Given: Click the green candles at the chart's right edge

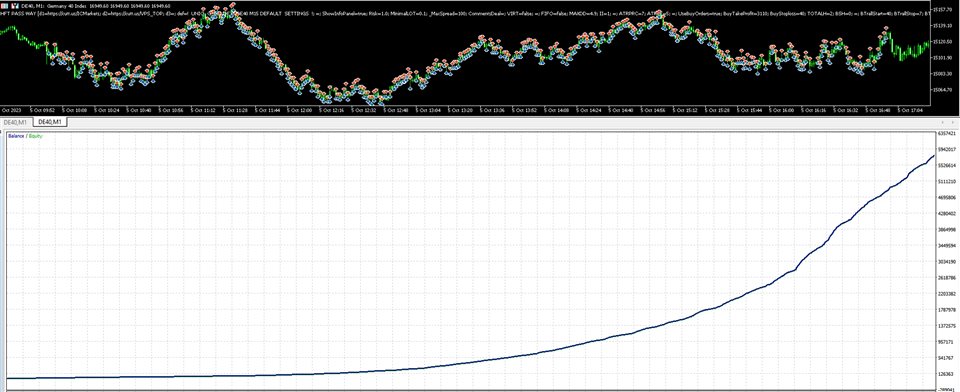Looking at the screenshot, I should pos(912,50).
